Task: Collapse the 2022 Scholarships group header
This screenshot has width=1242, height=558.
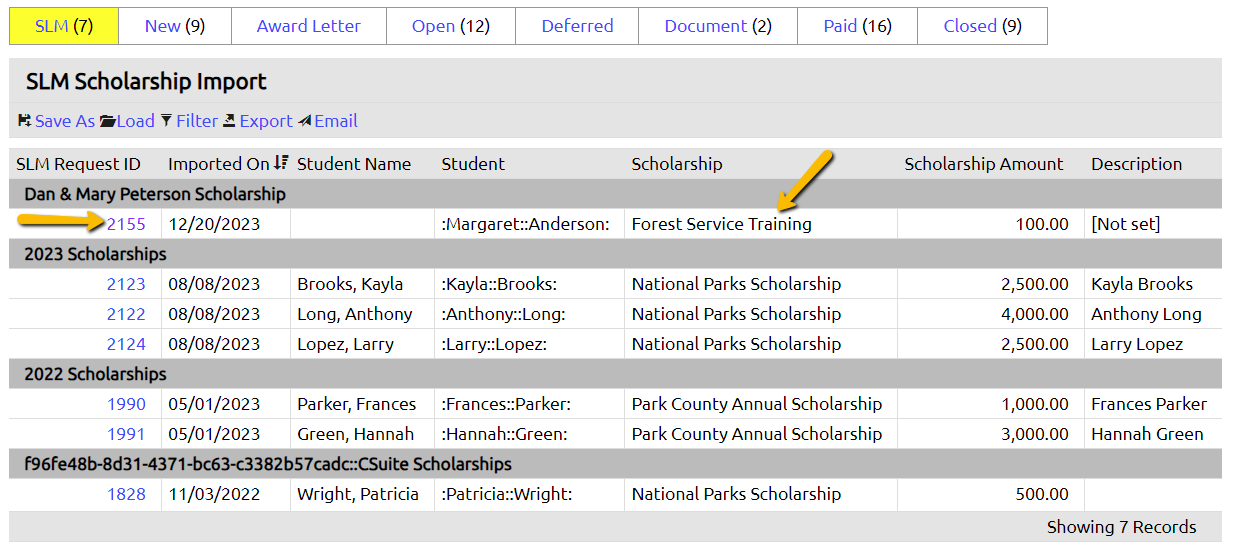Action: click(x=95, y=374)
